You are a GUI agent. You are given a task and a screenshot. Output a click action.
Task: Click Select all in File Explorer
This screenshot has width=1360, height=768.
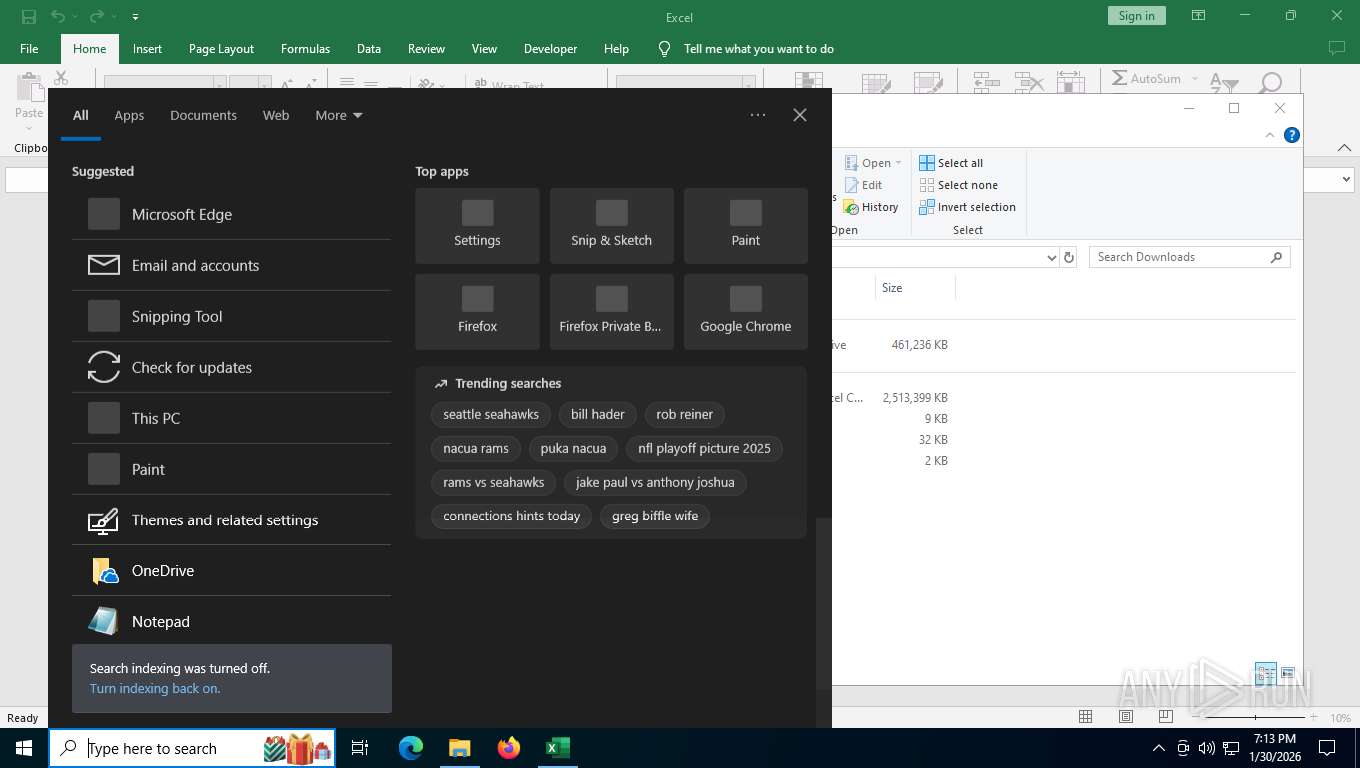951,163
